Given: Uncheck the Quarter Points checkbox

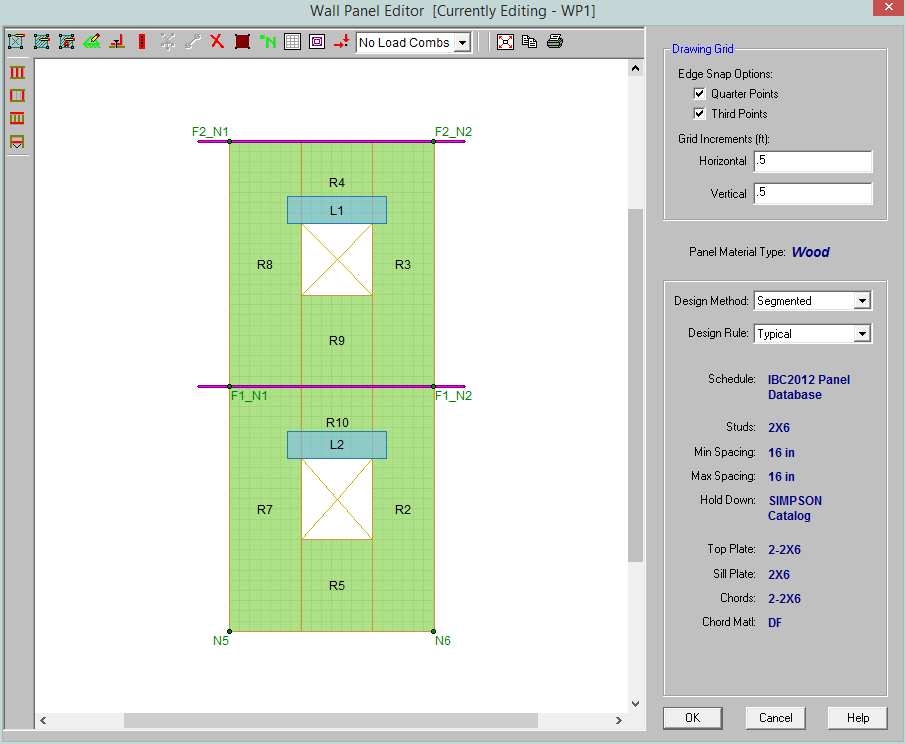Looking at the screenshot, I should [699, 93].
